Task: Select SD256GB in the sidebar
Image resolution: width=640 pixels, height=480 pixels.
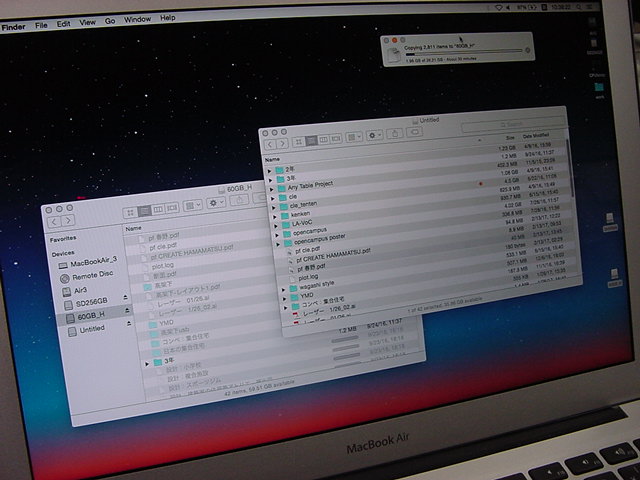Action: coord(86,303)
